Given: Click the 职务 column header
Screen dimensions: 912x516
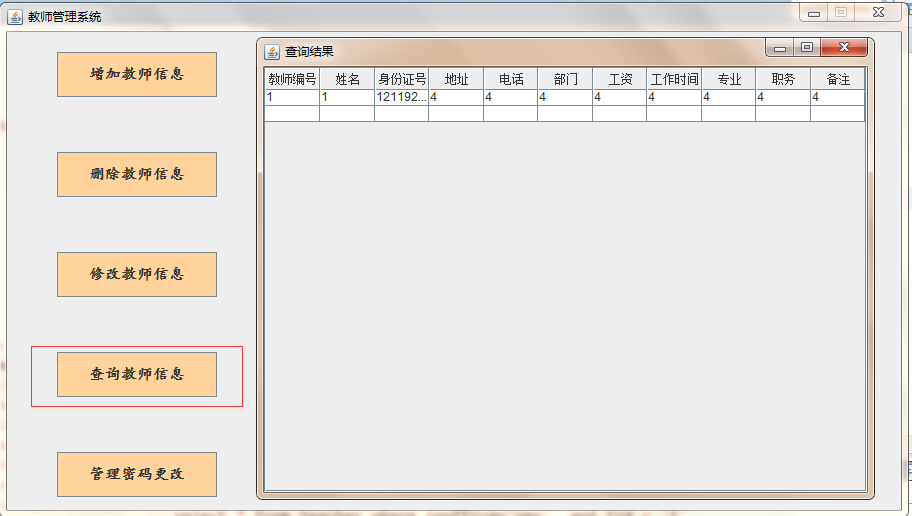Looking at the screenshot, I should [783, 79].
